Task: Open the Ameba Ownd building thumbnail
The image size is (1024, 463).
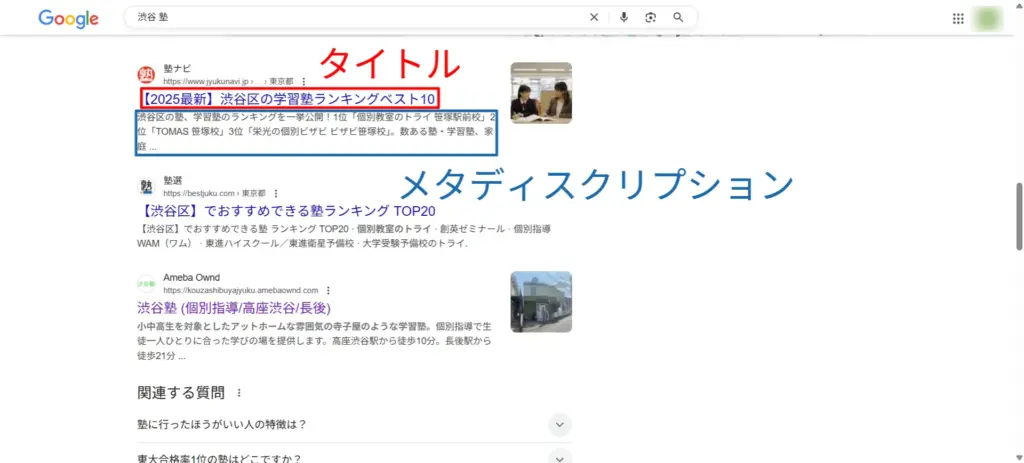Action: (x=541, y=302)
